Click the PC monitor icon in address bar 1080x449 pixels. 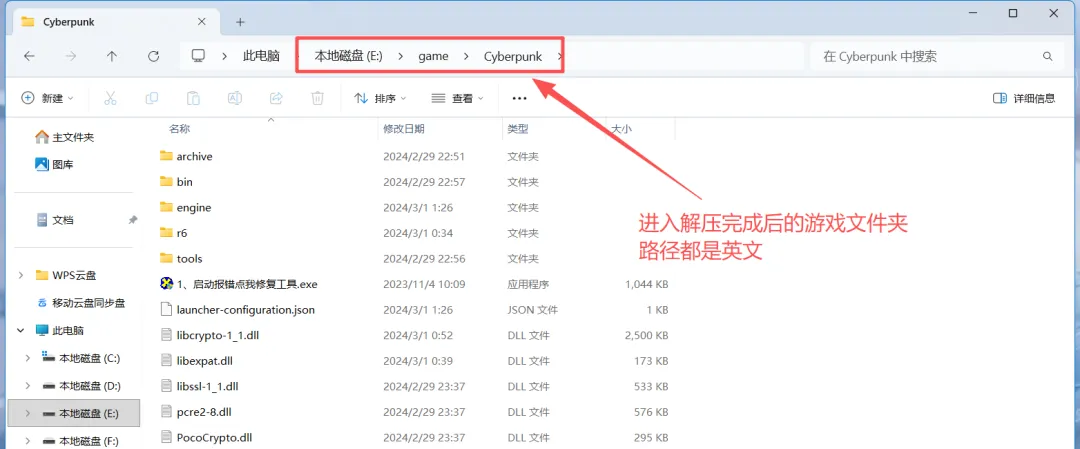pyautogui.click(x=198, y=56)
